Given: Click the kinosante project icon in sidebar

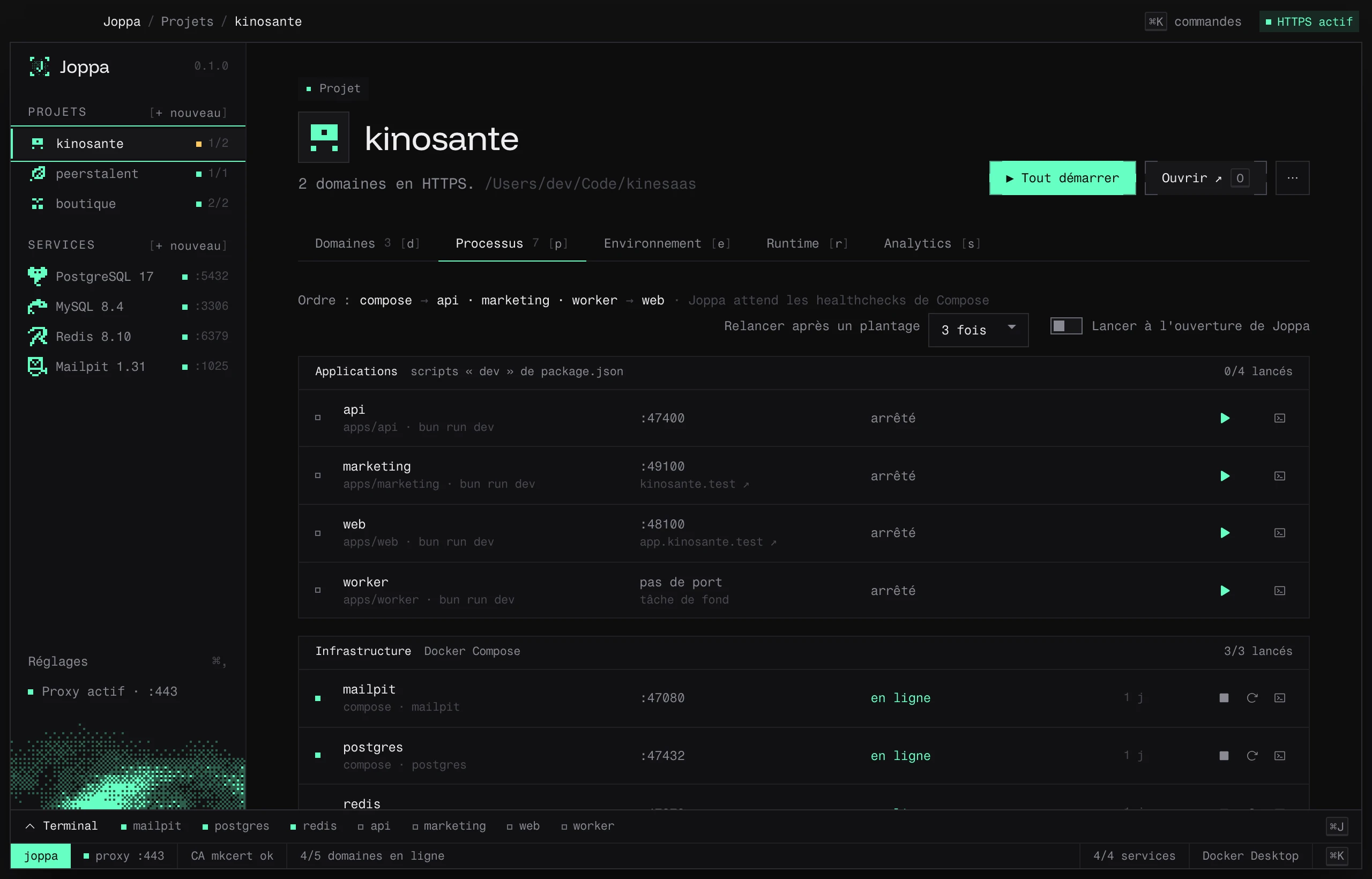Looking at the screenshot, I should [x=38, y=143].
